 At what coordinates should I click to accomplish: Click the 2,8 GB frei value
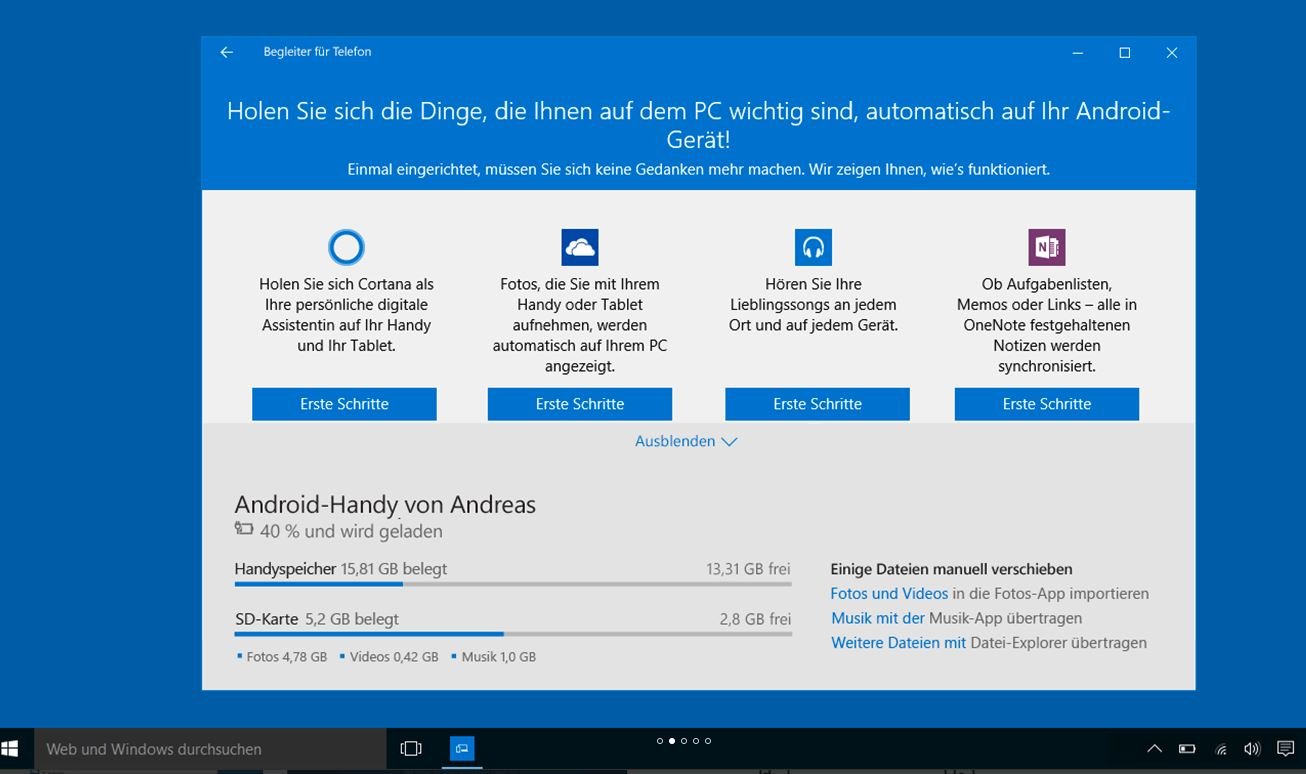click(755, 619)
